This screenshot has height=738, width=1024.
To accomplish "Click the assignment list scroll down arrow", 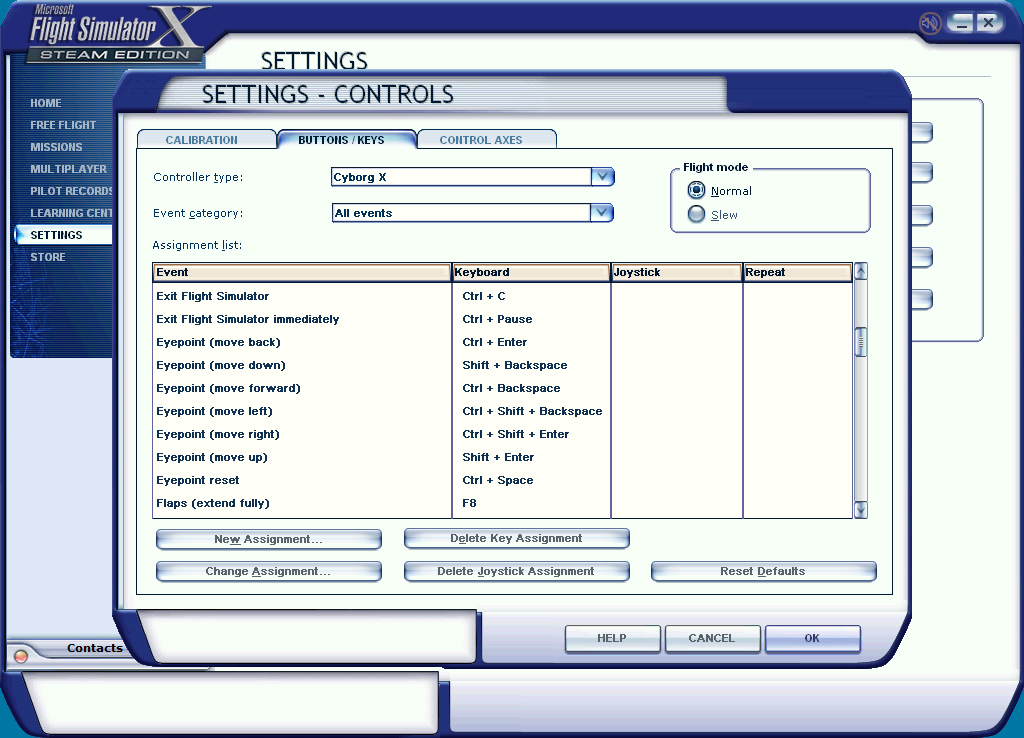I will point(861,510).
